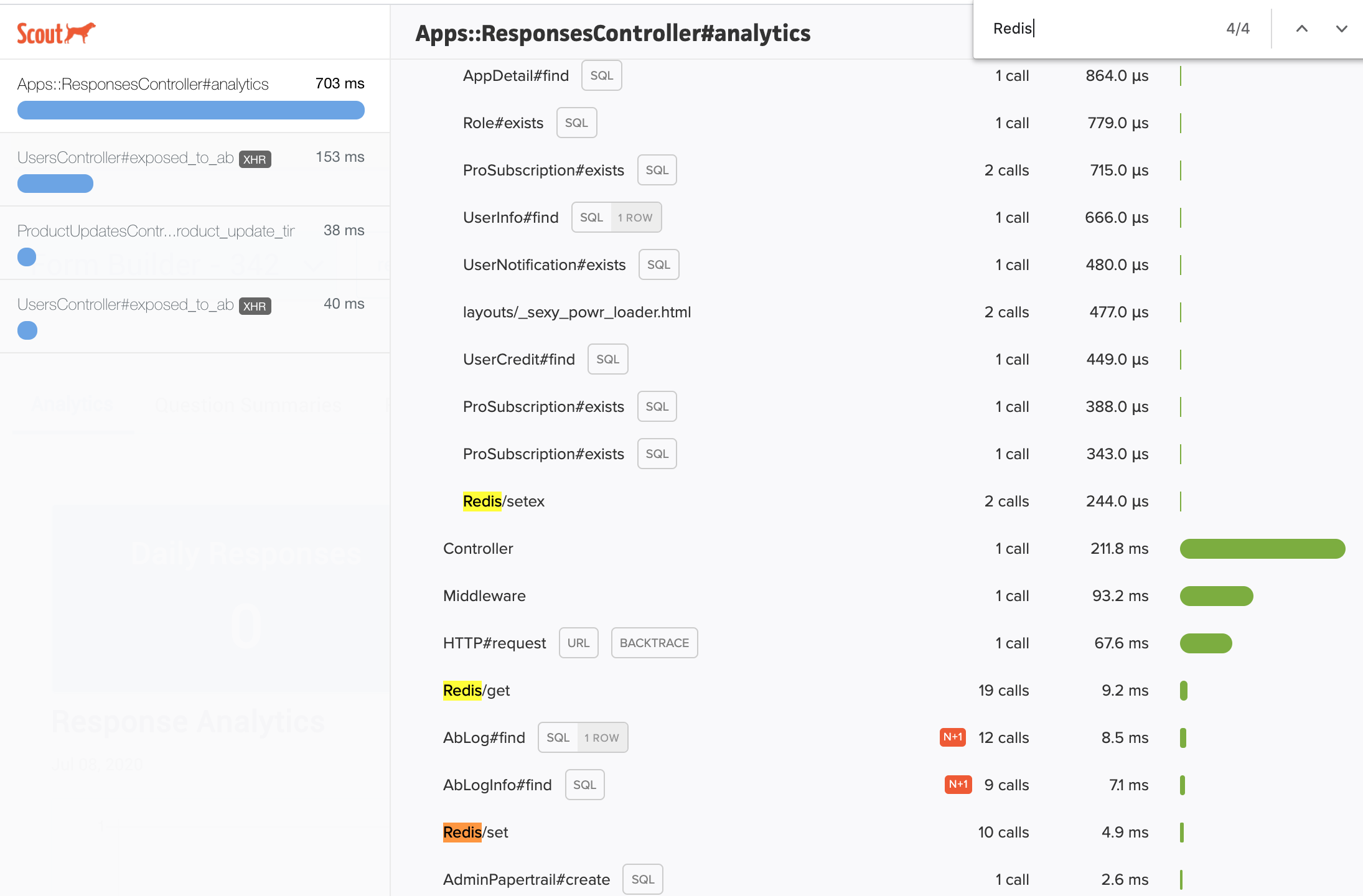Open SQL badge for AdminPapertrail#create

point(642,880)
